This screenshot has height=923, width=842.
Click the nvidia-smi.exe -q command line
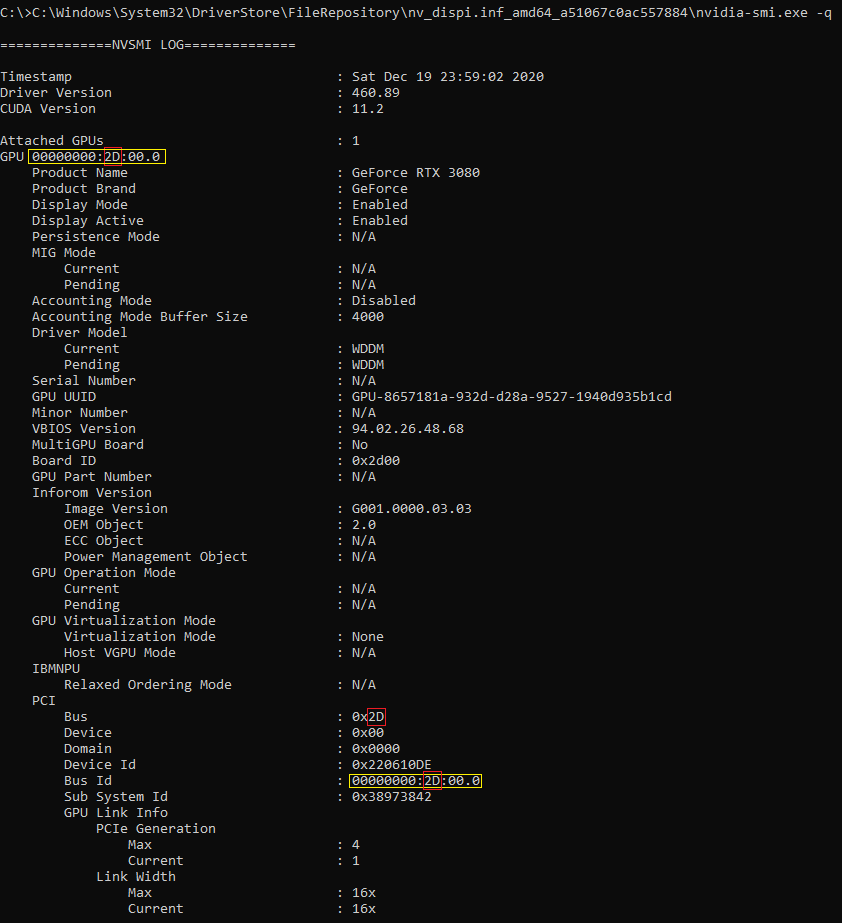tap(416, 12)
